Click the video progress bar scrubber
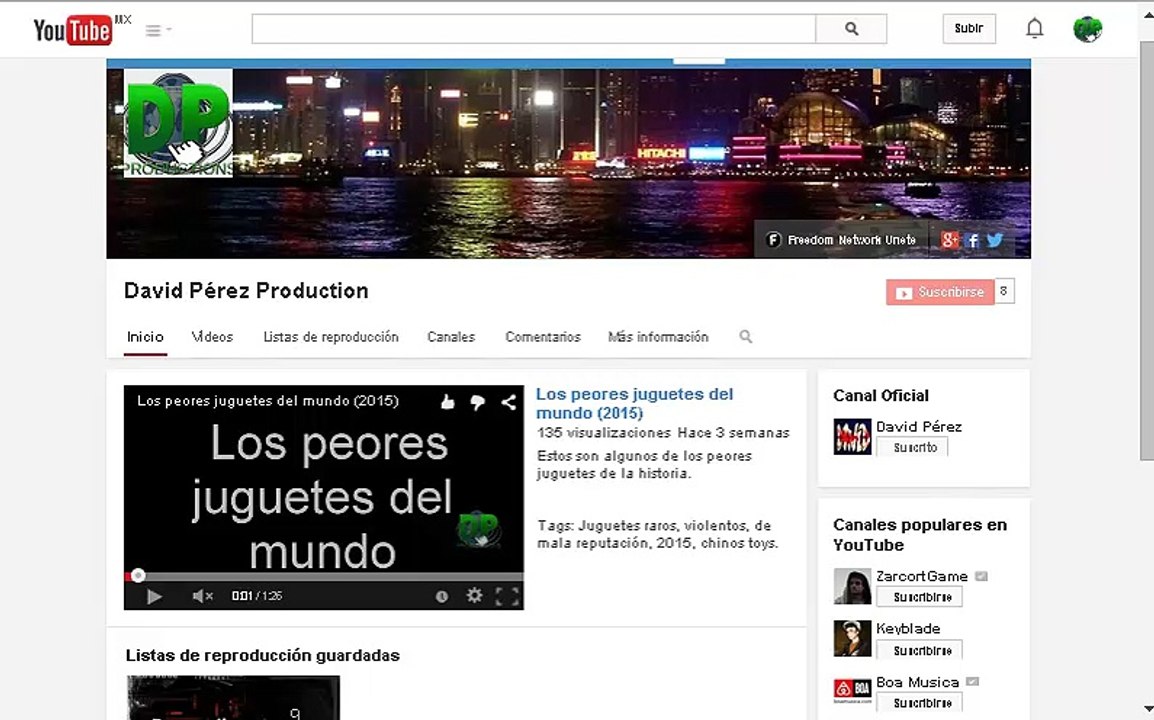Image resolution: width=1154 pixels, height=720 pixels. coord(138,576)
